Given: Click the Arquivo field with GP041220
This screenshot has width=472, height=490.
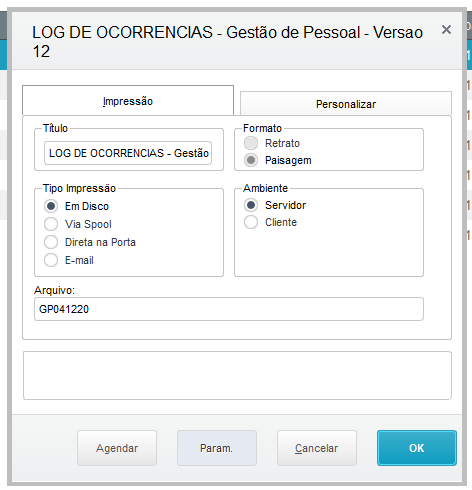Looking at the screenshot, I should click(x=229, y=309).
